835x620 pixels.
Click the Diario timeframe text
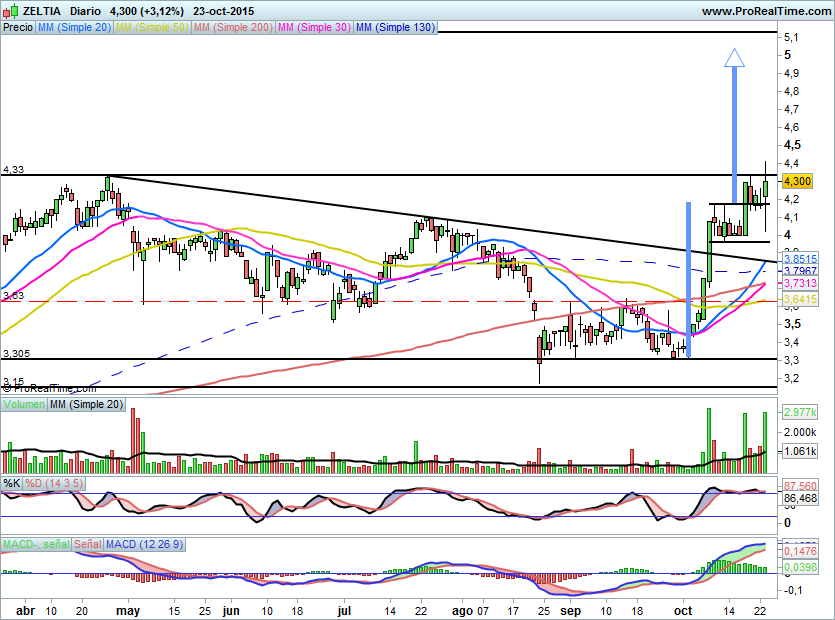click(85, 11)
